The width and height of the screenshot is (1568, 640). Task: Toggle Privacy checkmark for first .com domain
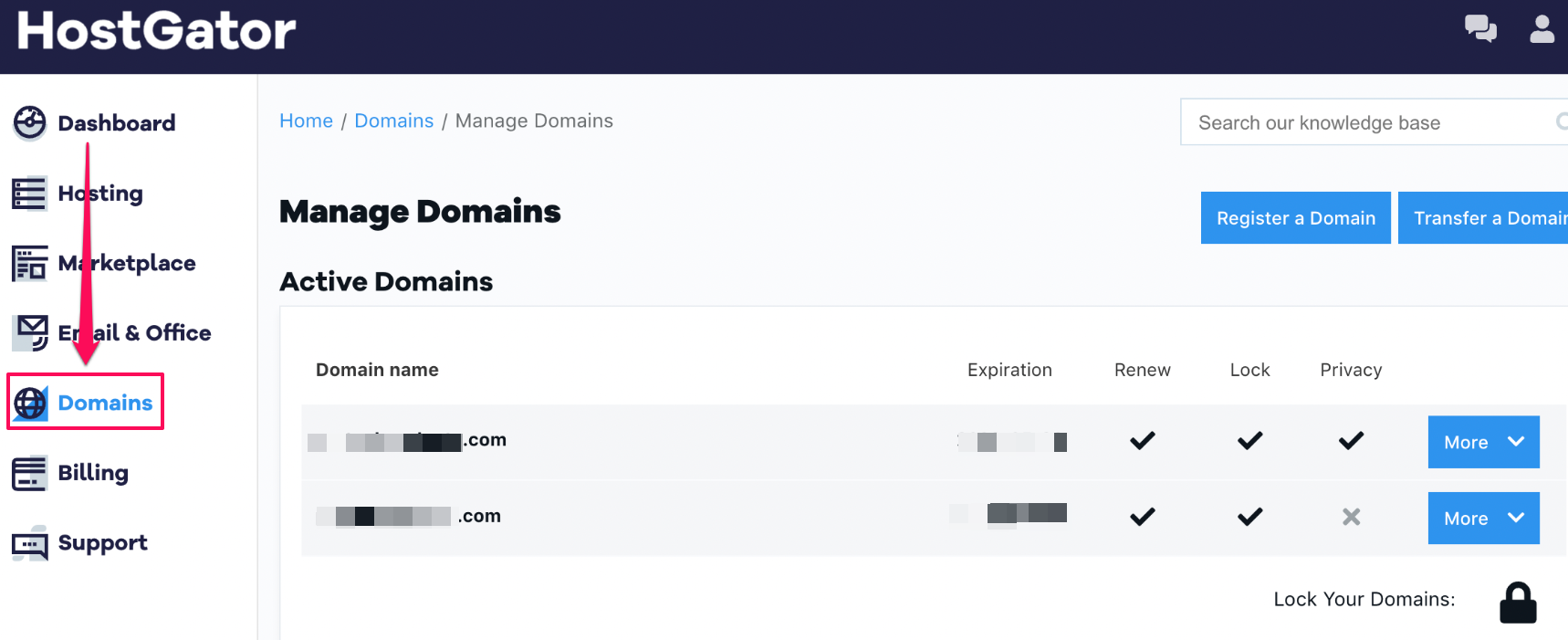(1352, 441)
